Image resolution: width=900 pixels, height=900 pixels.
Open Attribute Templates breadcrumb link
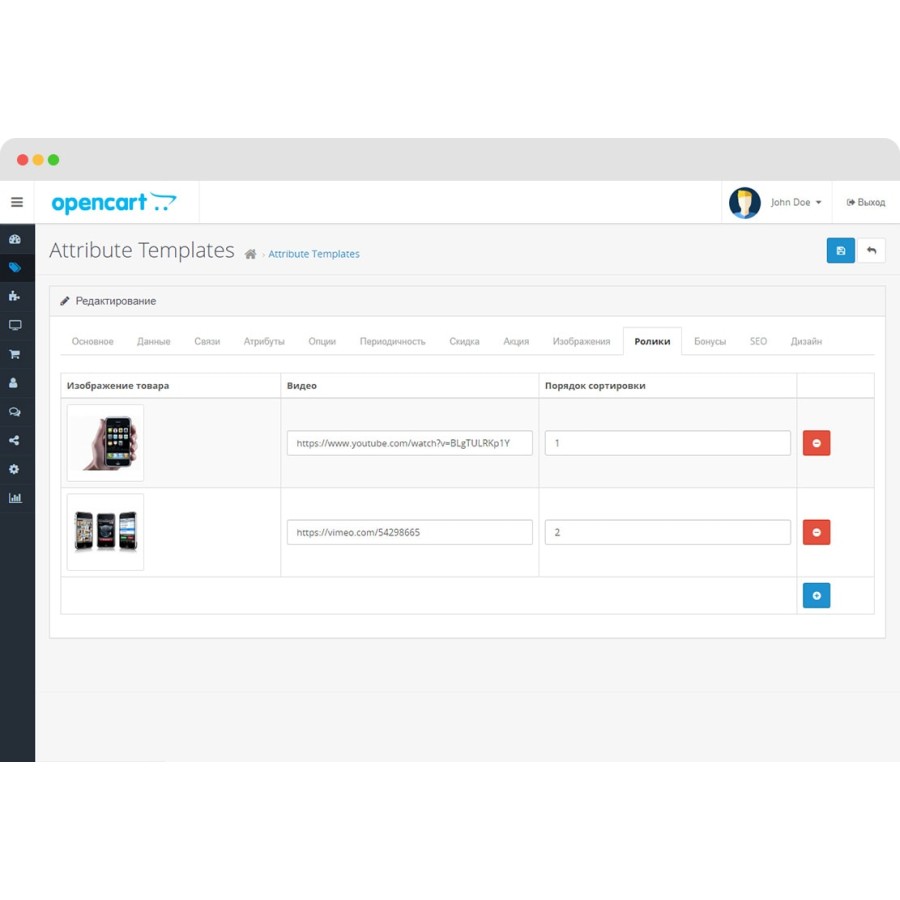tap(314, 254)
